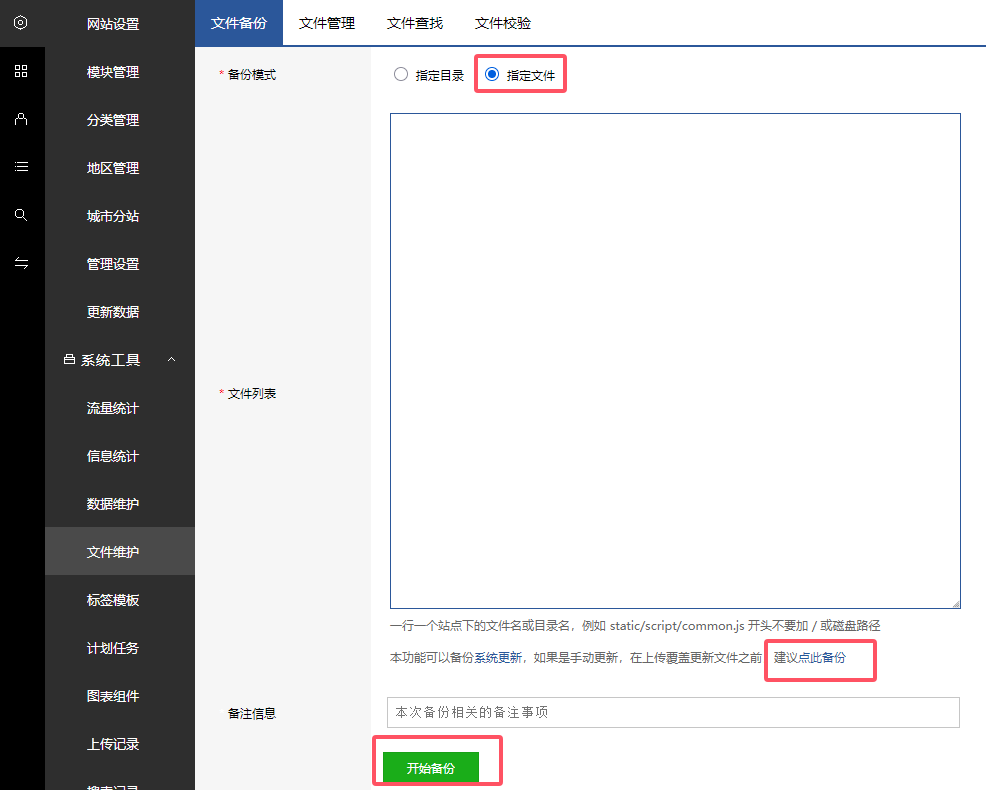Click the list menu icon in the sidebar
This screenshot has width=986, height=790.
pyautogui.click(x=21, y=166)
